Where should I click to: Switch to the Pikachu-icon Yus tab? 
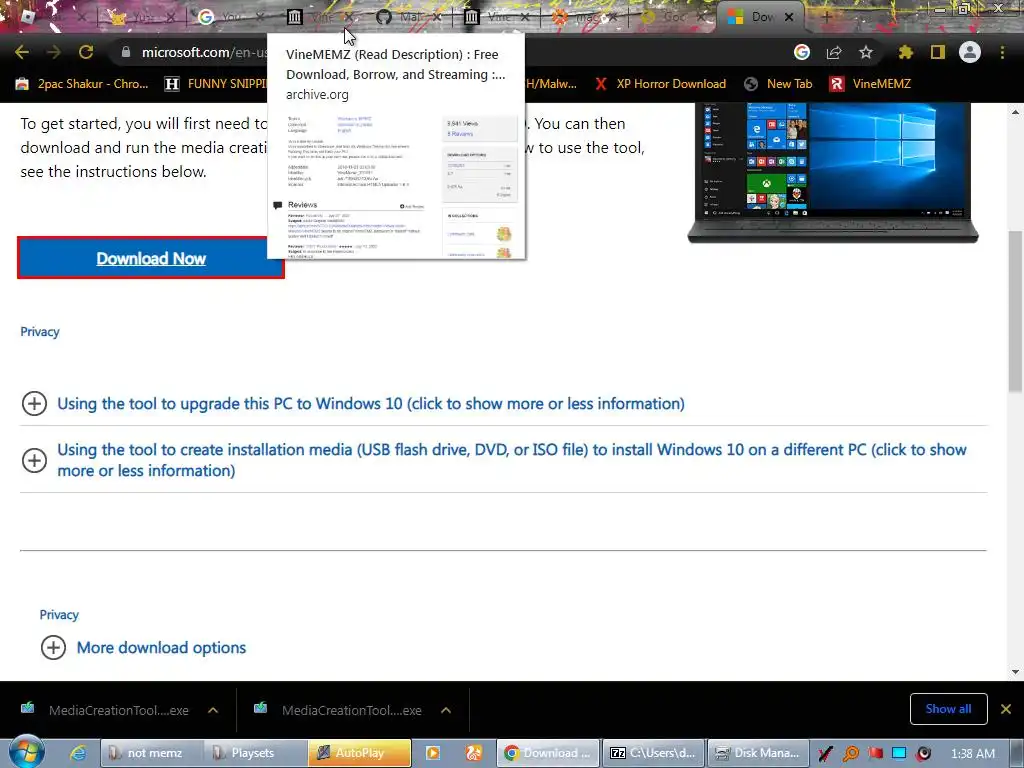coord(134,17)
